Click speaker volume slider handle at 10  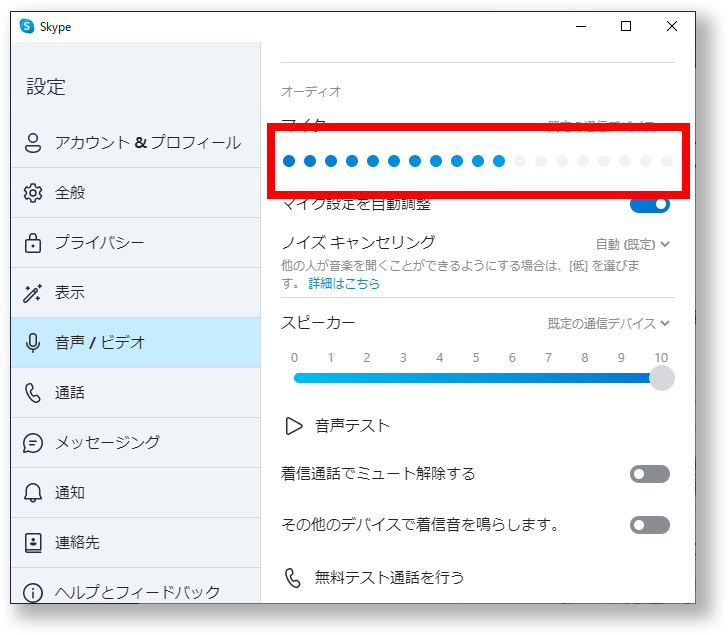(662, 378)
